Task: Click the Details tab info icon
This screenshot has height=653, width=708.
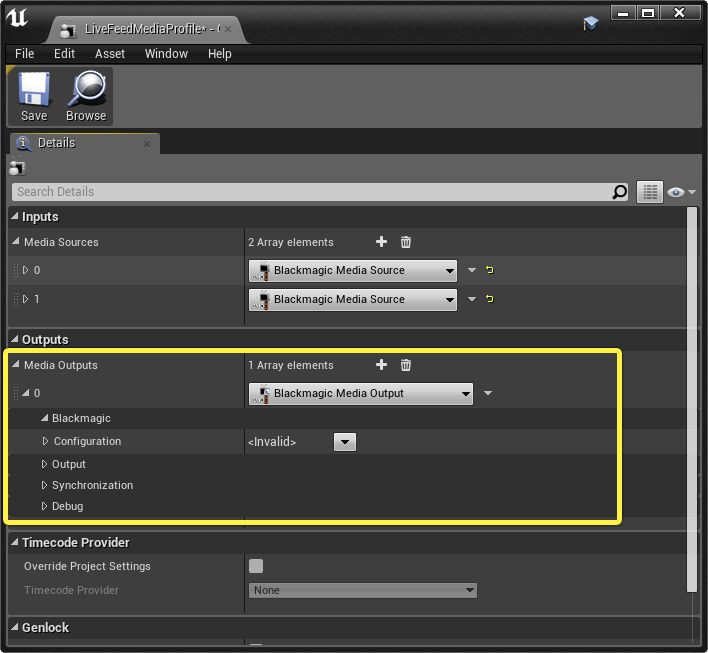Action: 23,143
